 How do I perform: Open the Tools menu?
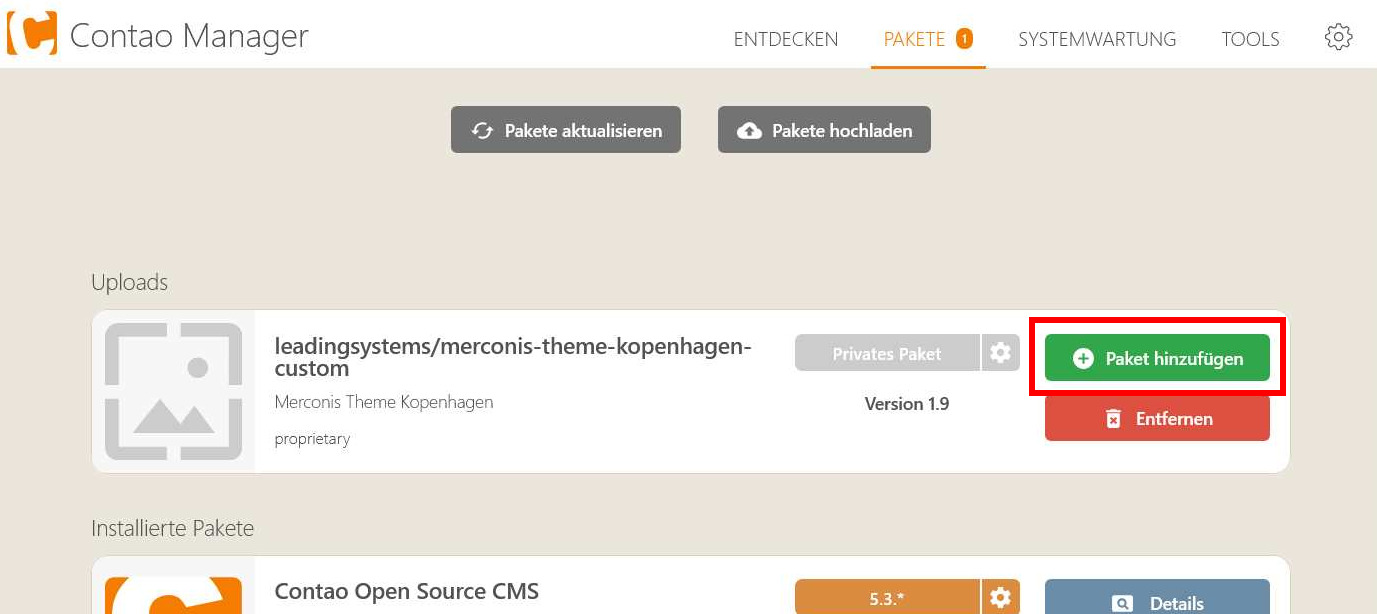(1250, 40)
